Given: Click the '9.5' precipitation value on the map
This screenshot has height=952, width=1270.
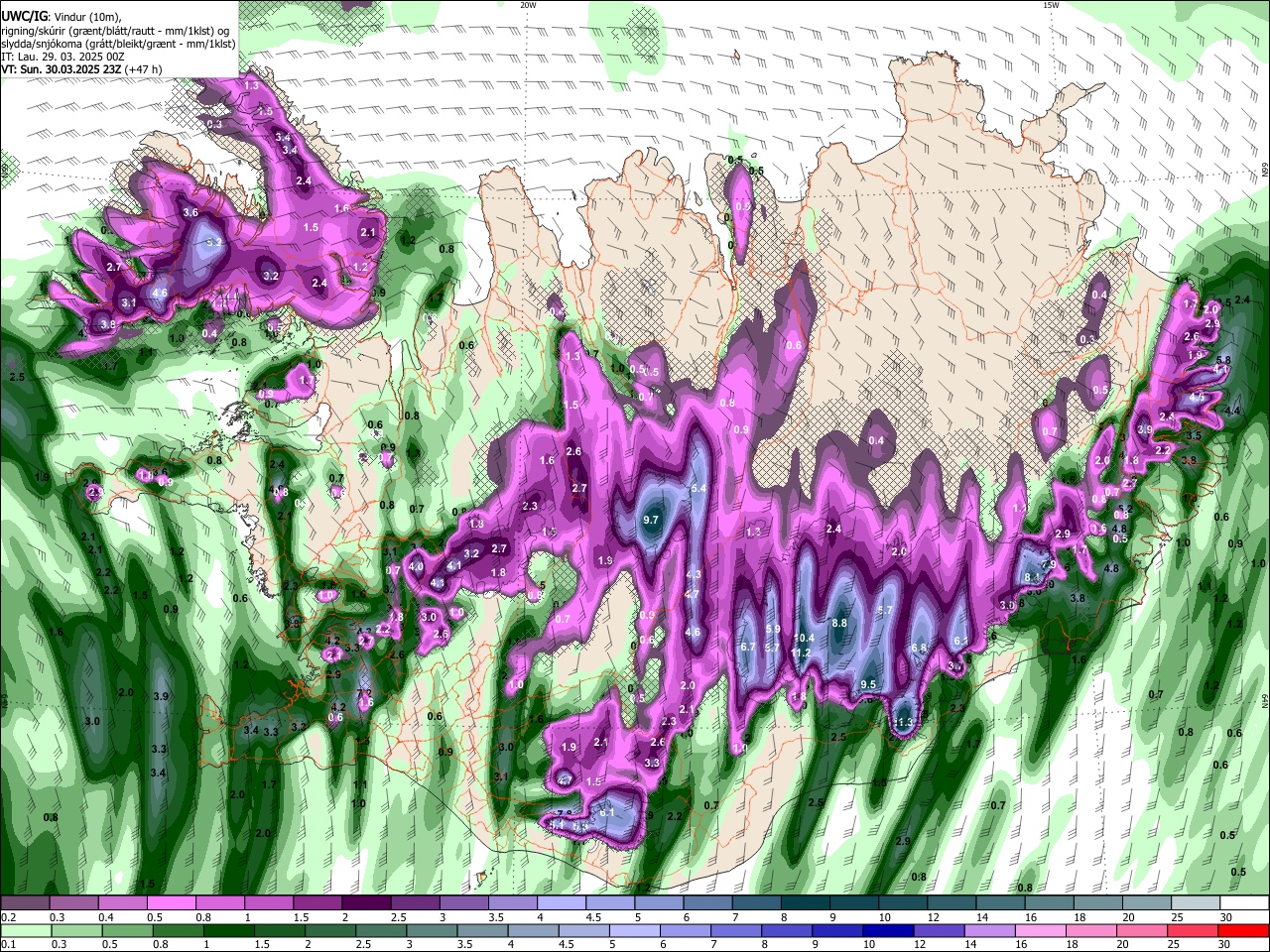Looking at the screenshot, I should point(868,684).
